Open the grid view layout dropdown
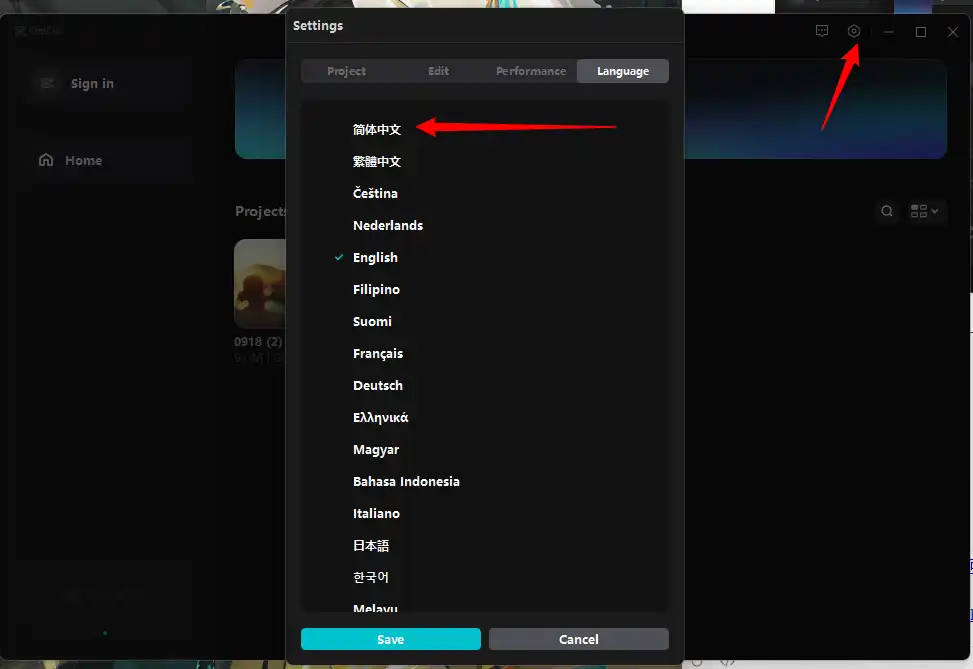This screenshot has width=973, height=669. [x=924, y=211]
